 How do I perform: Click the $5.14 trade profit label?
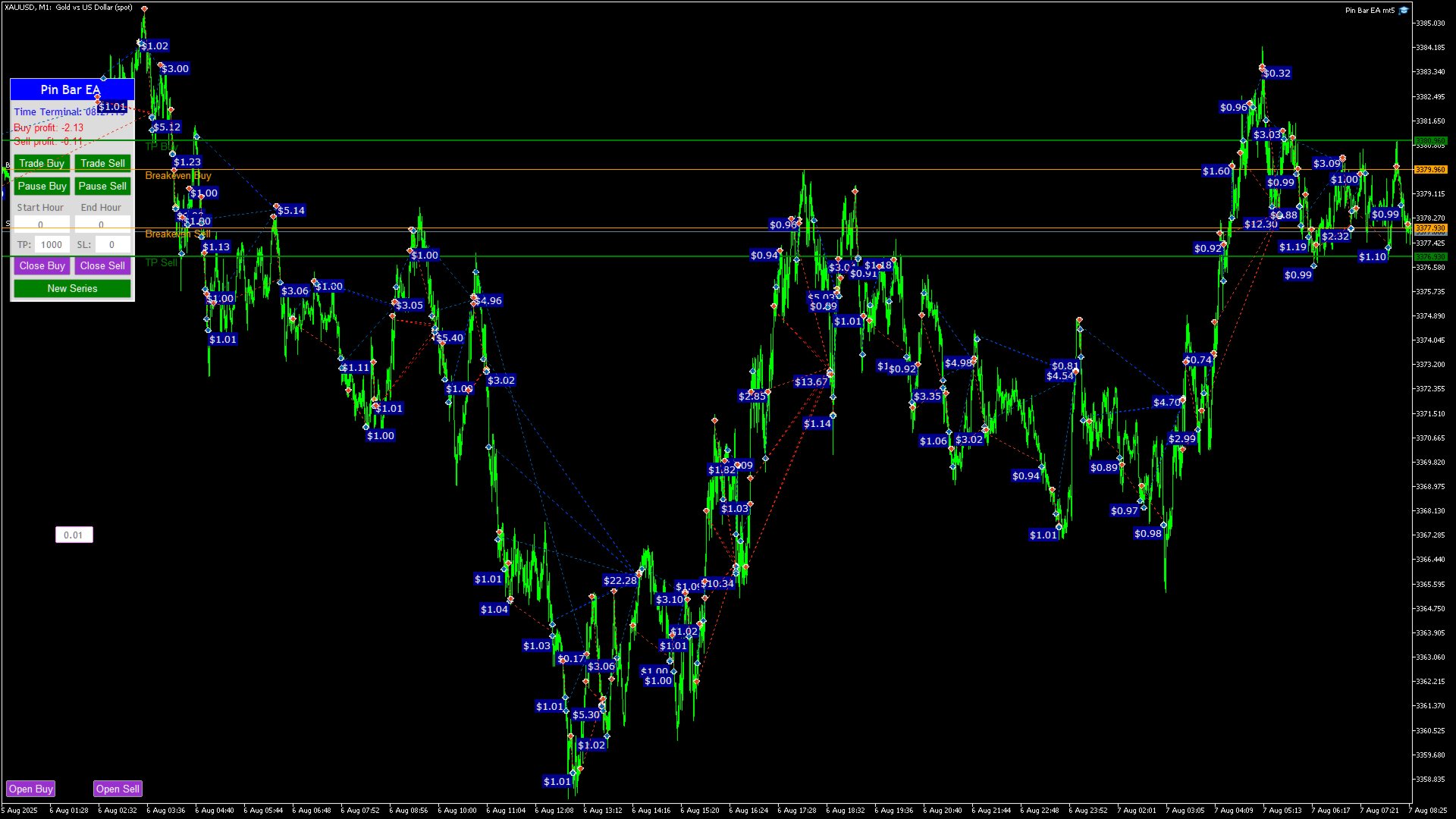coord(291,211)
